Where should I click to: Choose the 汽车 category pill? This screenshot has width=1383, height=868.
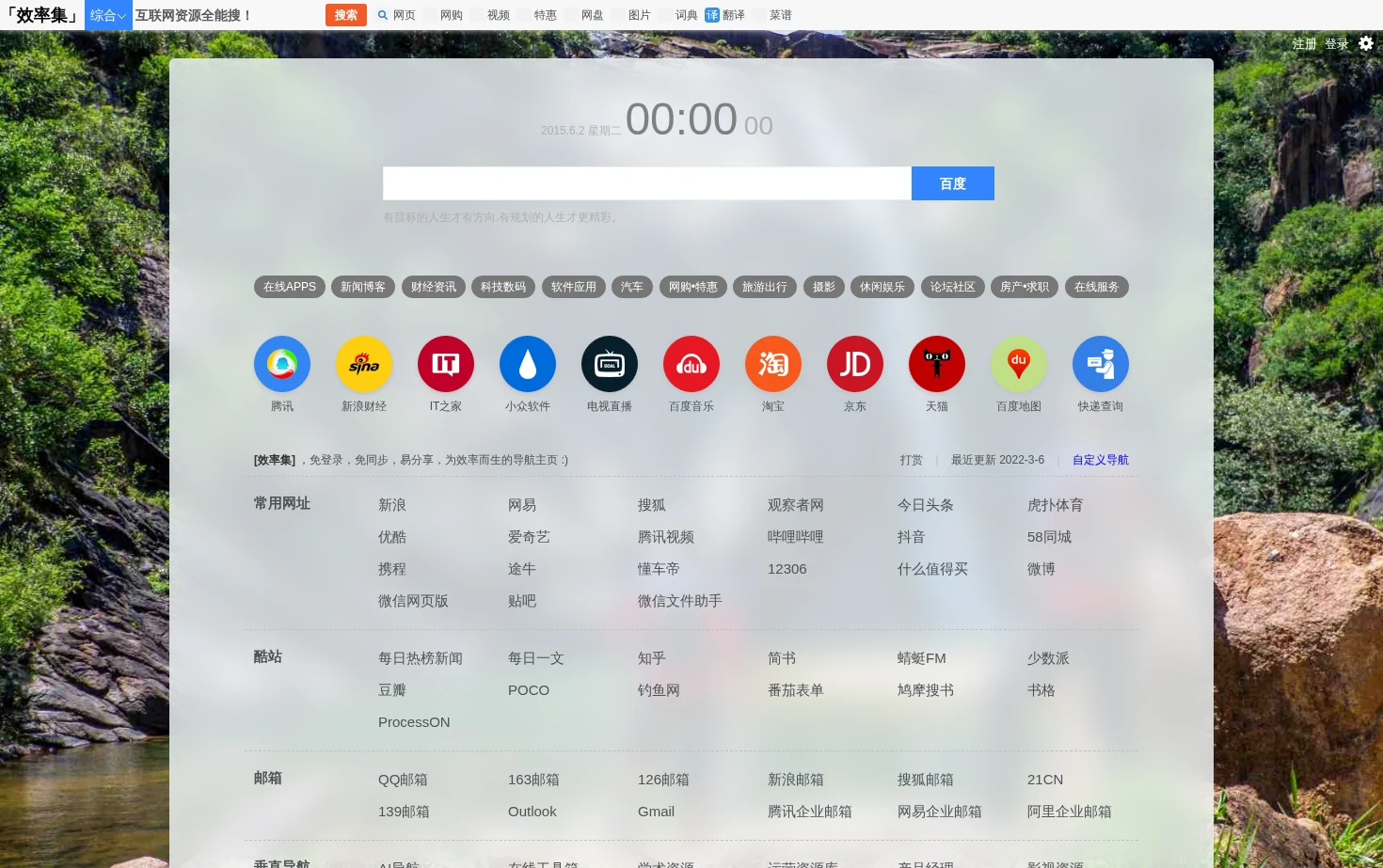632,287
